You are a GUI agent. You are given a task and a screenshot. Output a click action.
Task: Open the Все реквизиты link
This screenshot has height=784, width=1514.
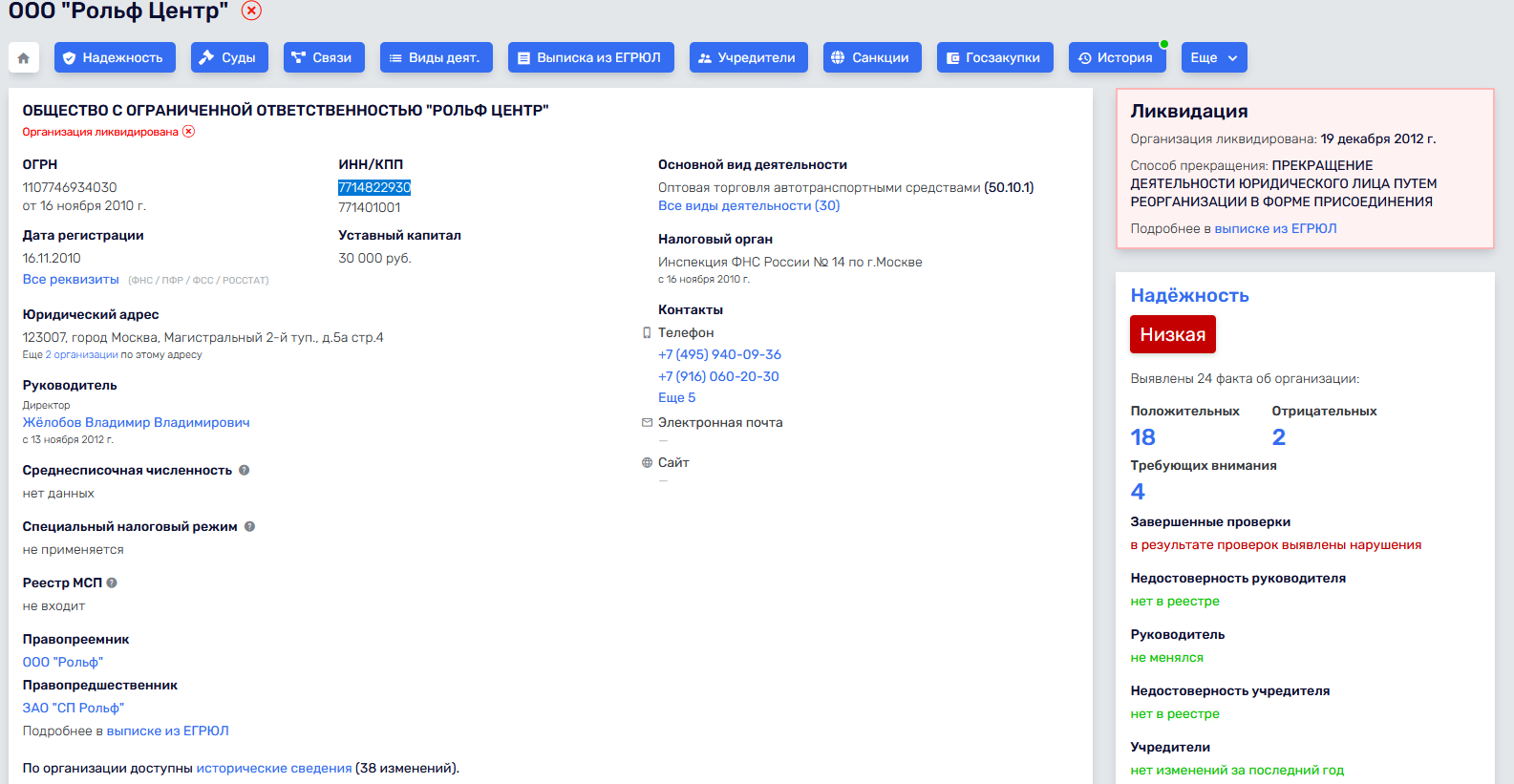71,280
